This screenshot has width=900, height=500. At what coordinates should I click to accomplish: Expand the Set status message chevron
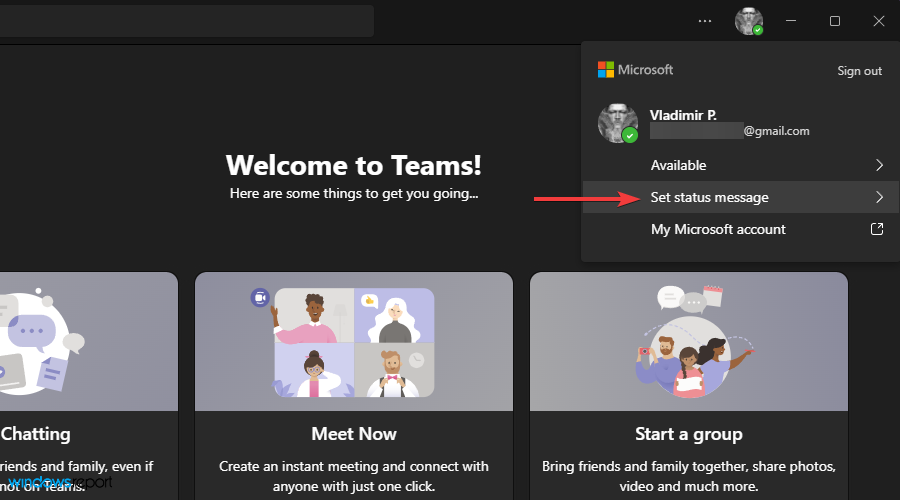coord(879,197)
